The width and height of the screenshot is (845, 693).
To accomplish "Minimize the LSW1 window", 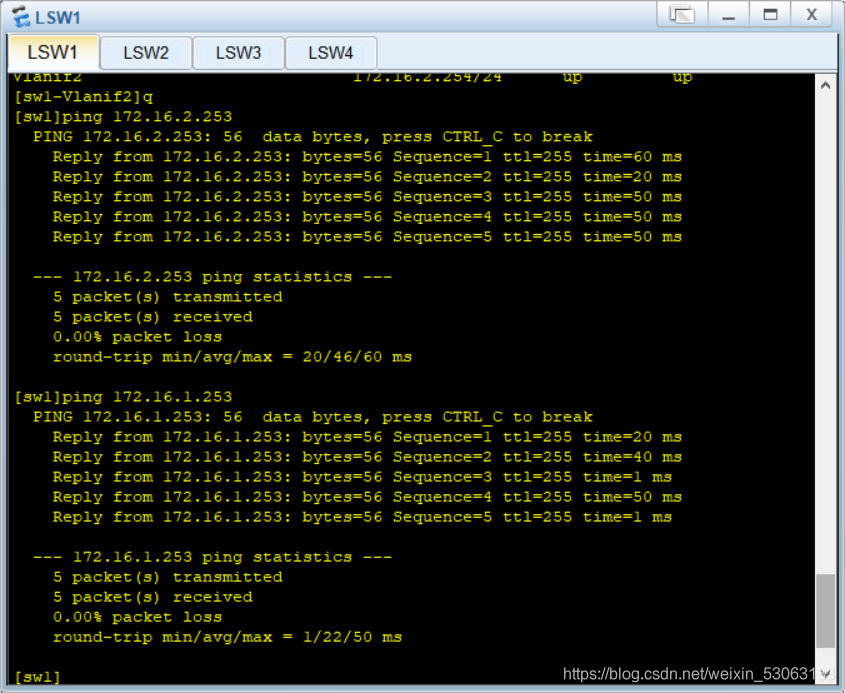I will [x=729, y=14].
